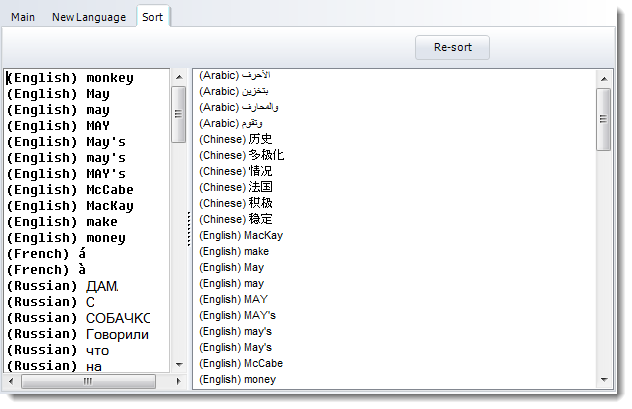Select the first Arabic entry in right list
632x409 pixels.
pos(235,75)
